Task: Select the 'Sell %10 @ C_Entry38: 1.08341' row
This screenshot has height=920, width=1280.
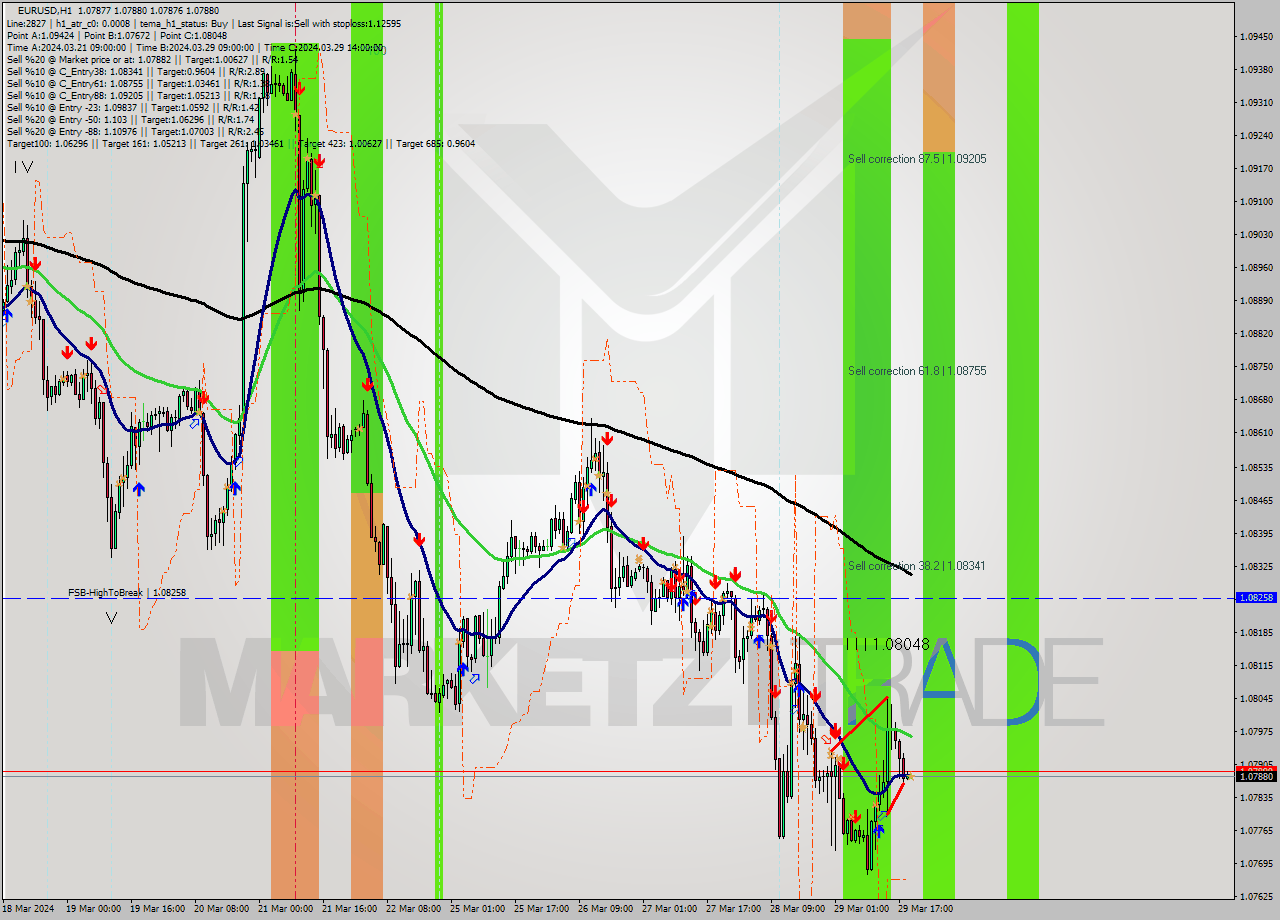Action: [x=136, y=71]
